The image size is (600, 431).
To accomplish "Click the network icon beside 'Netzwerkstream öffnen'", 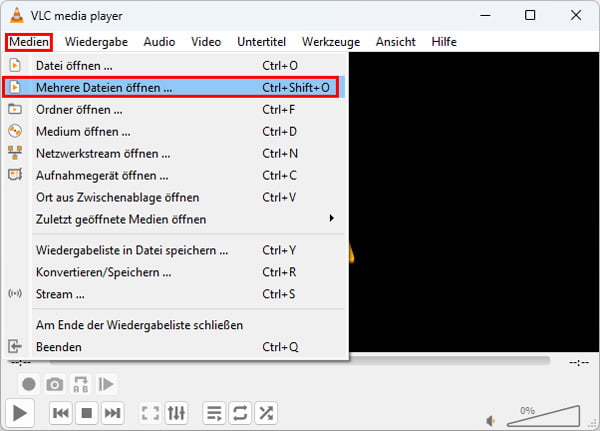I will tap(15, 153).
